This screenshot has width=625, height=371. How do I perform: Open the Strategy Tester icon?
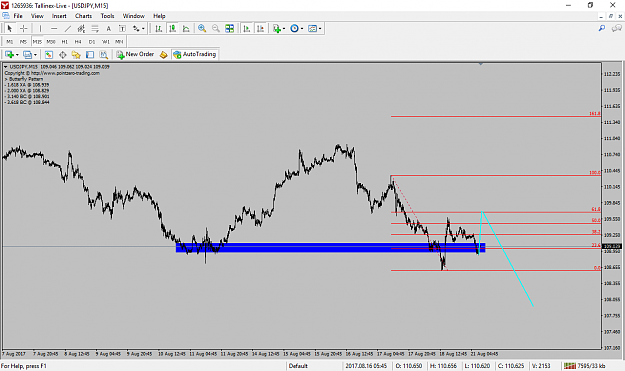tap(104, 55)
